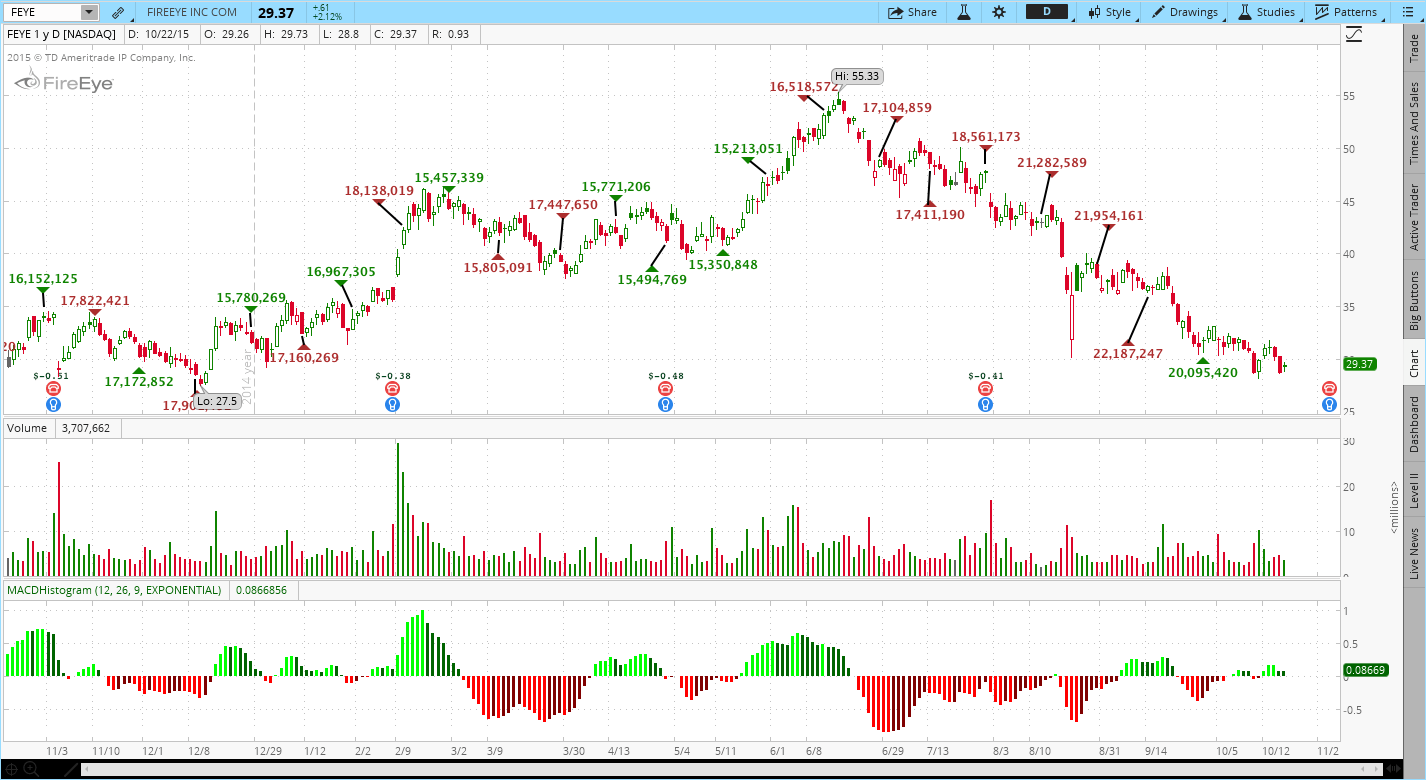Click the blue lightbulb icon below $-0.51
This screenshot has width=1426, height=780.
click(53, 404)
